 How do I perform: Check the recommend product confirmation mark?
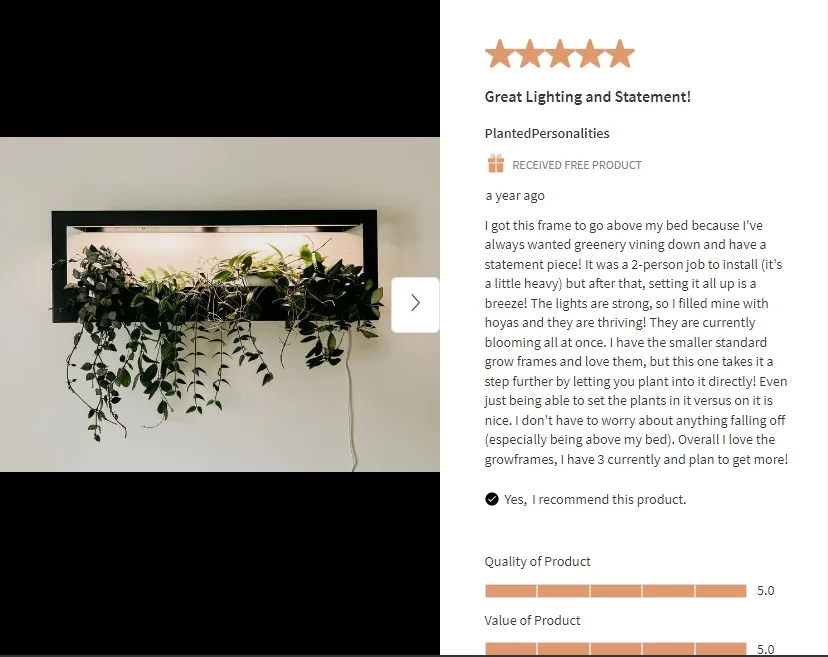coord(490,498)
